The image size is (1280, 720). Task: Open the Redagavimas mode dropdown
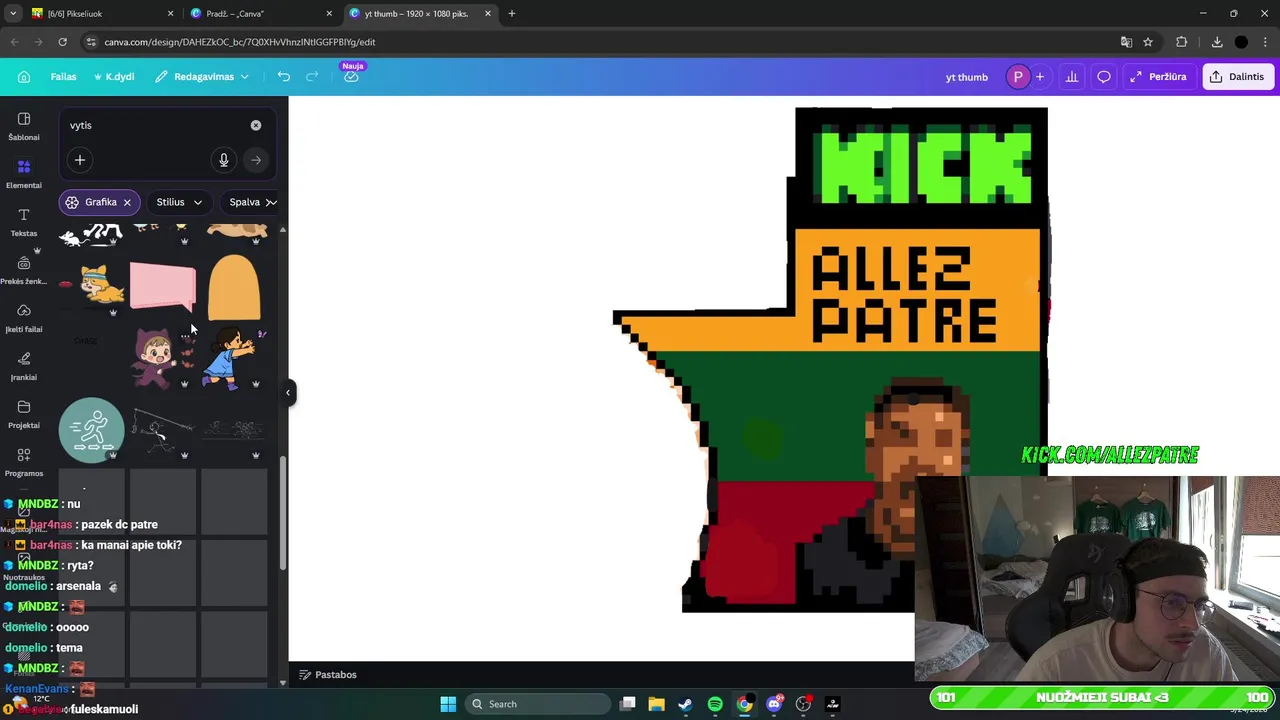coord(202,77)
